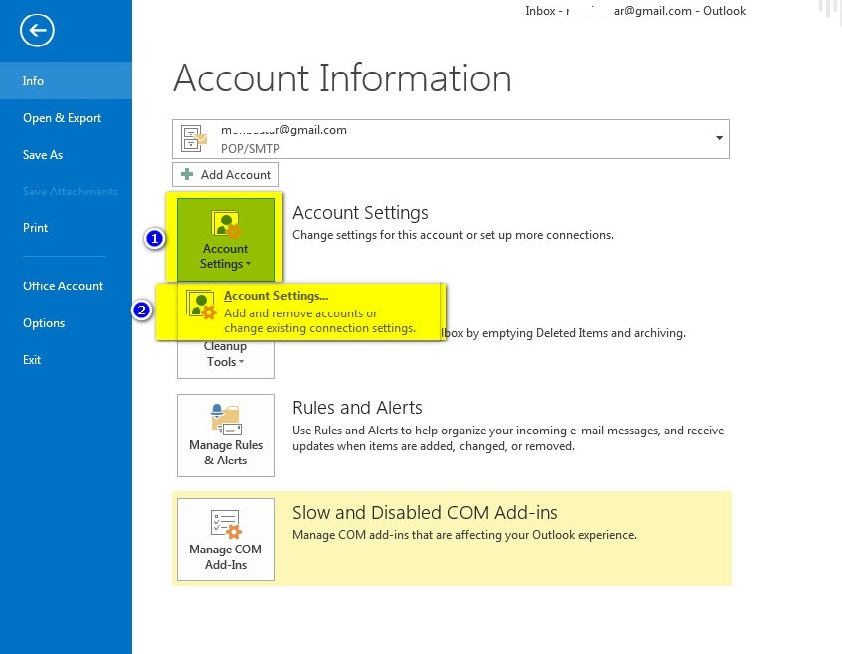Click the green plus icon
842x654 pixels.
187,174
